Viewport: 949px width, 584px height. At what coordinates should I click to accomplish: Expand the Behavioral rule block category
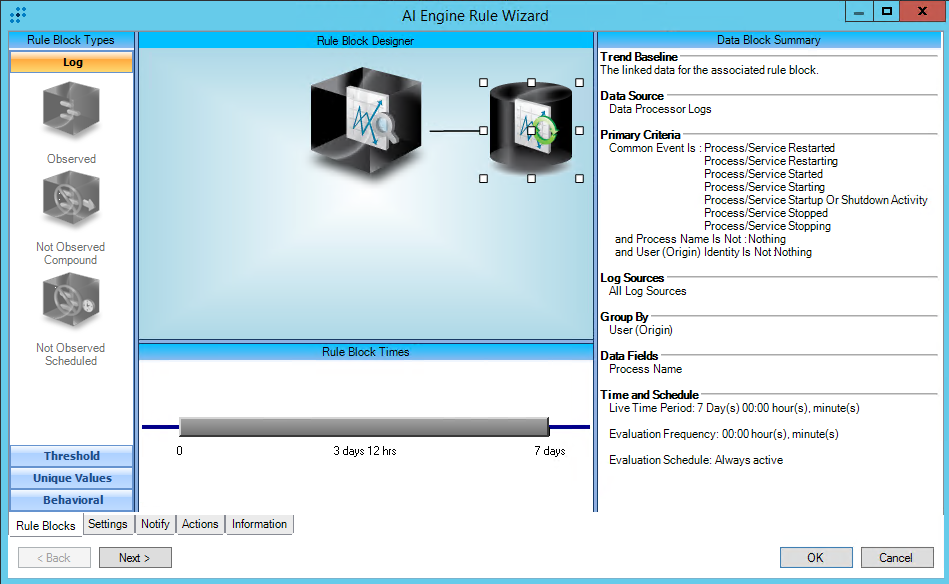[x=71, y=500]
